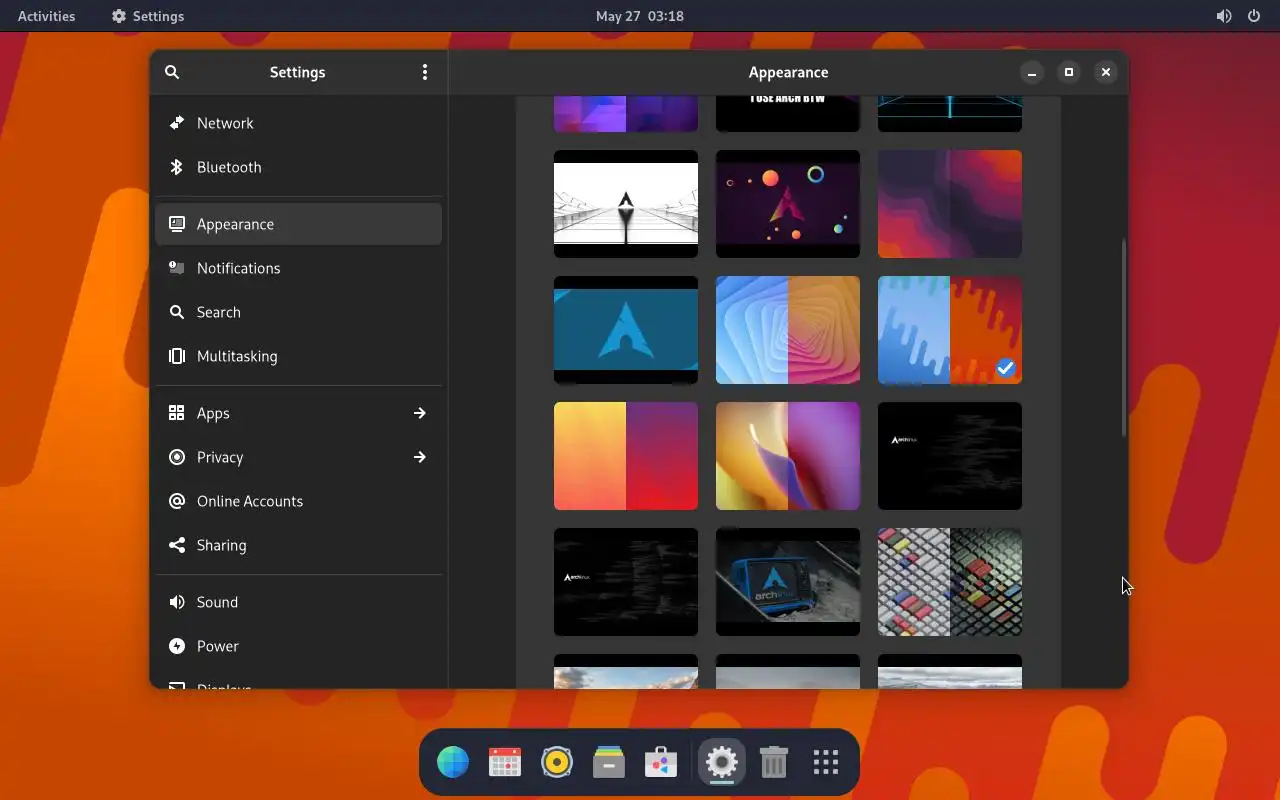Viewport: 1280px width, 800px height.
Task: Open the power menu in top bar
Action: coord(1254,16)
